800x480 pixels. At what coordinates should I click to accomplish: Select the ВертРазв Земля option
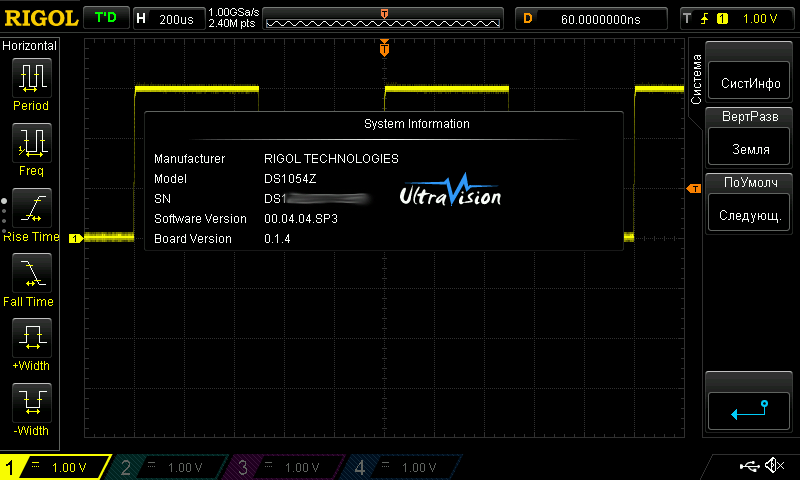pos(749,137)
